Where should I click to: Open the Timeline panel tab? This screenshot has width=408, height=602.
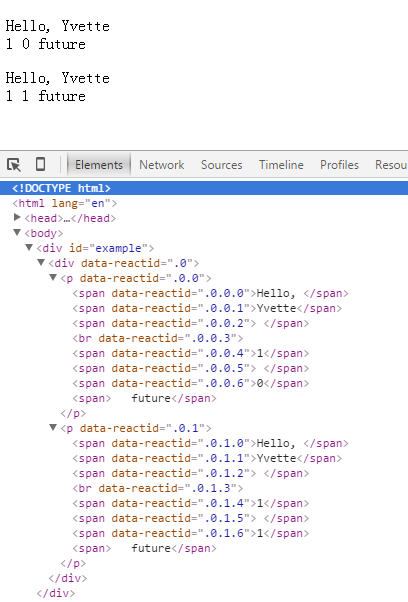(x=281, y=165)
